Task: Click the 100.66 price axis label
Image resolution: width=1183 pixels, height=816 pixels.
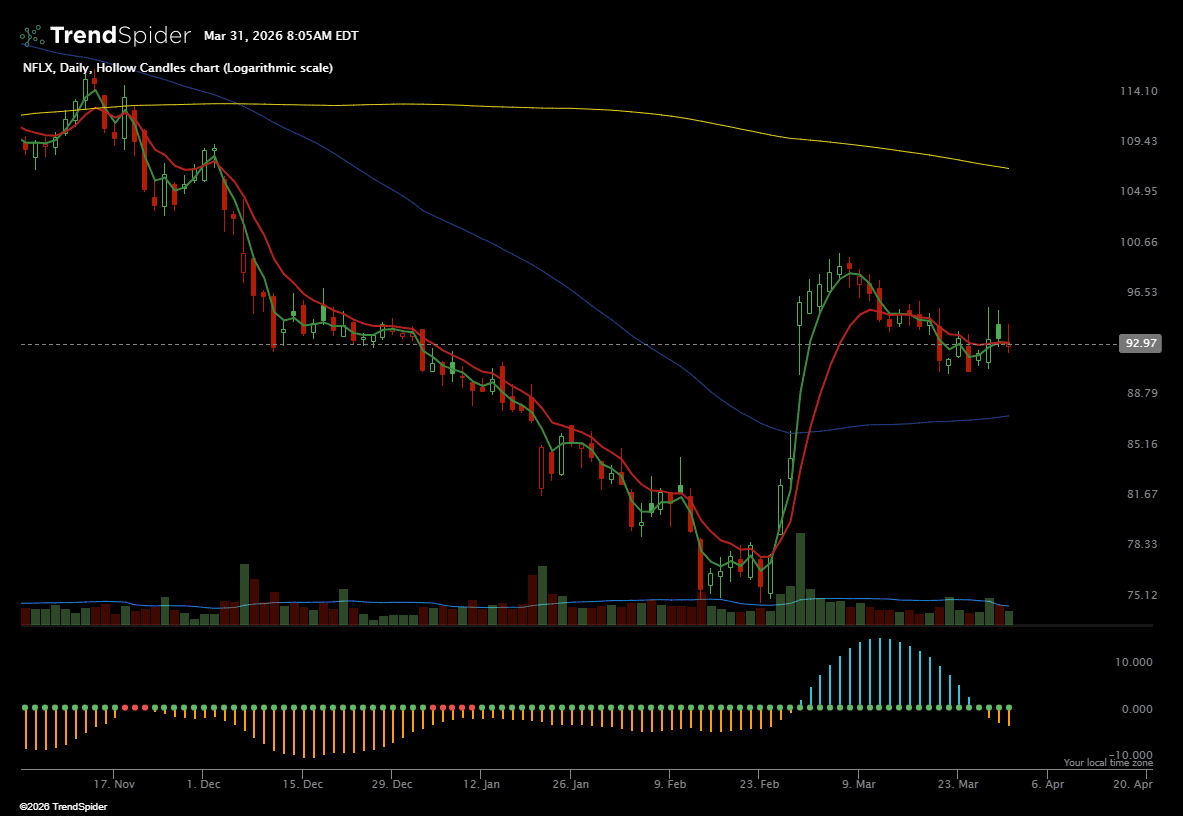Action: 1140,242
